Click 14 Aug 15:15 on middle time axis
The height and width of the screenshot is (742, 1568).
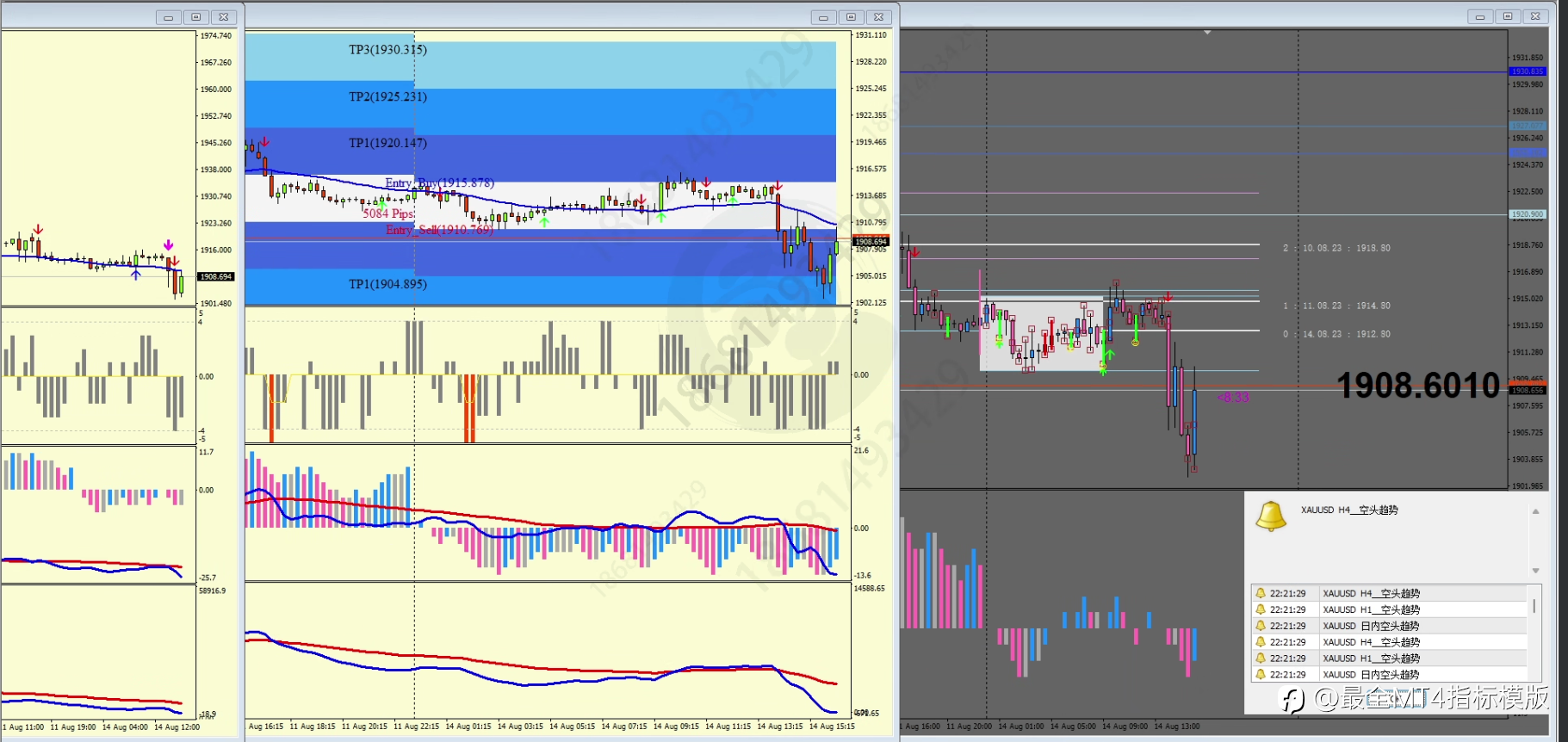[832, 727]
